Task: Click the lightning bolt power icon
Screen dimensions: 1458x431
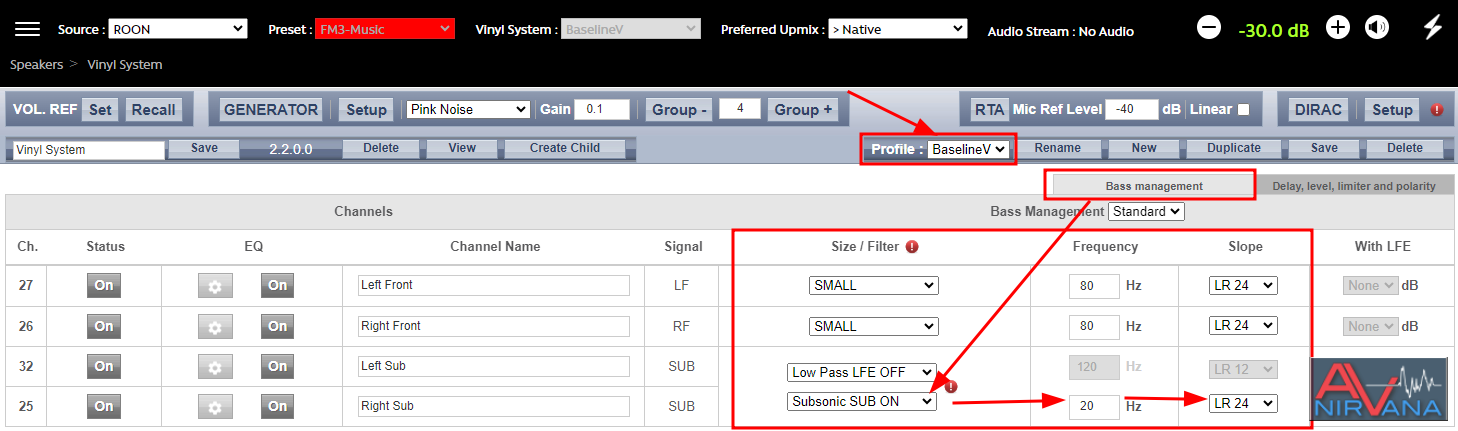Action: [x=1432, y=28]
